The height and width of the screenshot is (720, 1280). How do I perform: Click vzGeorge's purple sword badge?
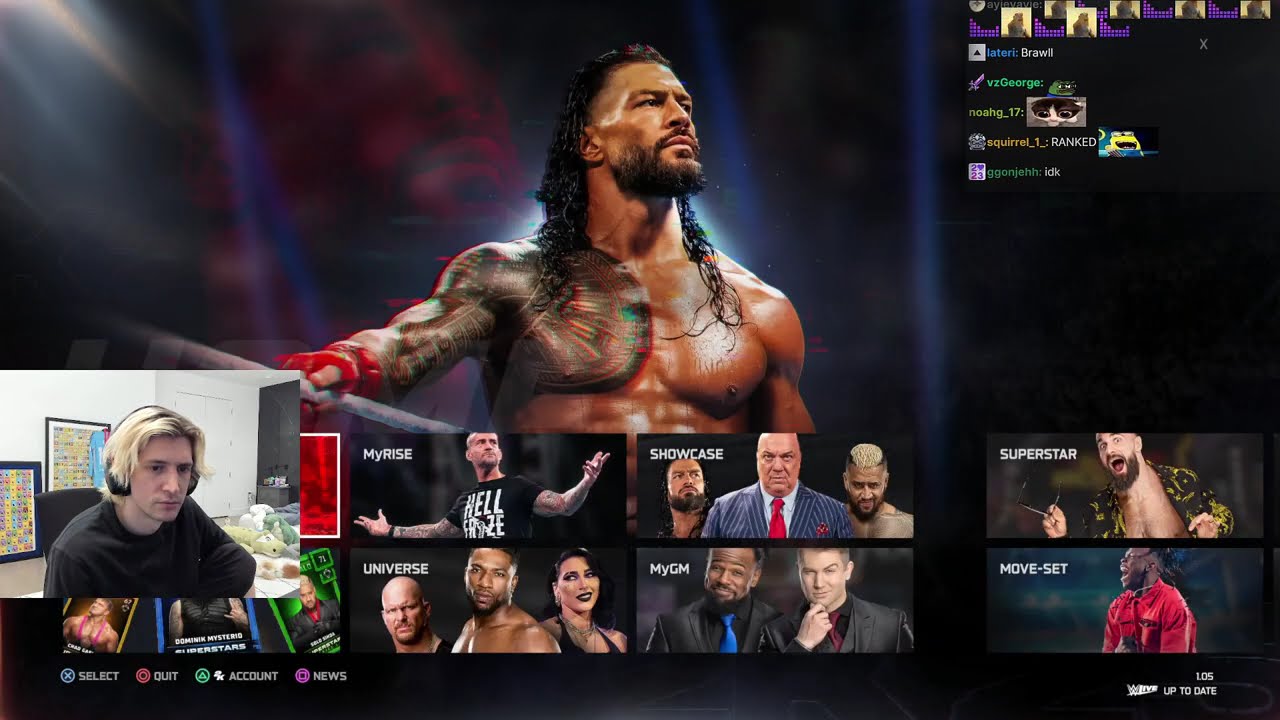pyautogui.click(x=977, y=82)
